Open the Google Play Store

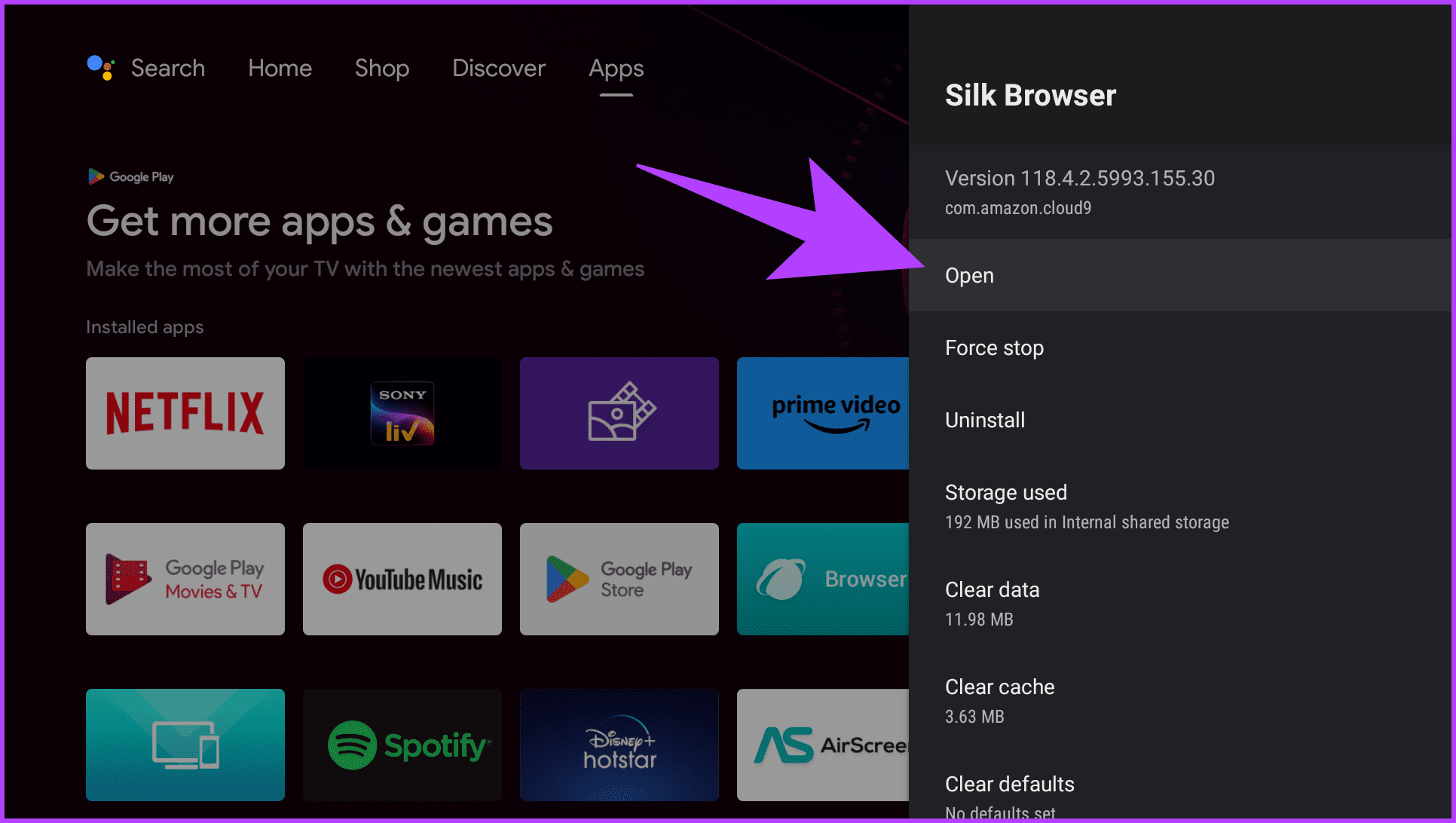click(619, 579)
